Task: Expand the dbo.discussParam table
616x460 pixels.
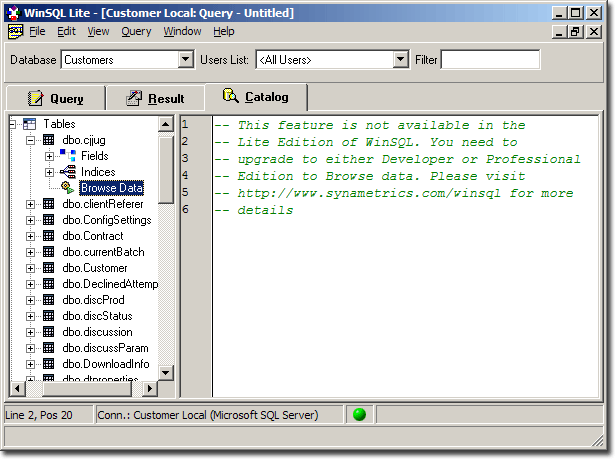Action: pyautogui.click(x=30, y=348)
